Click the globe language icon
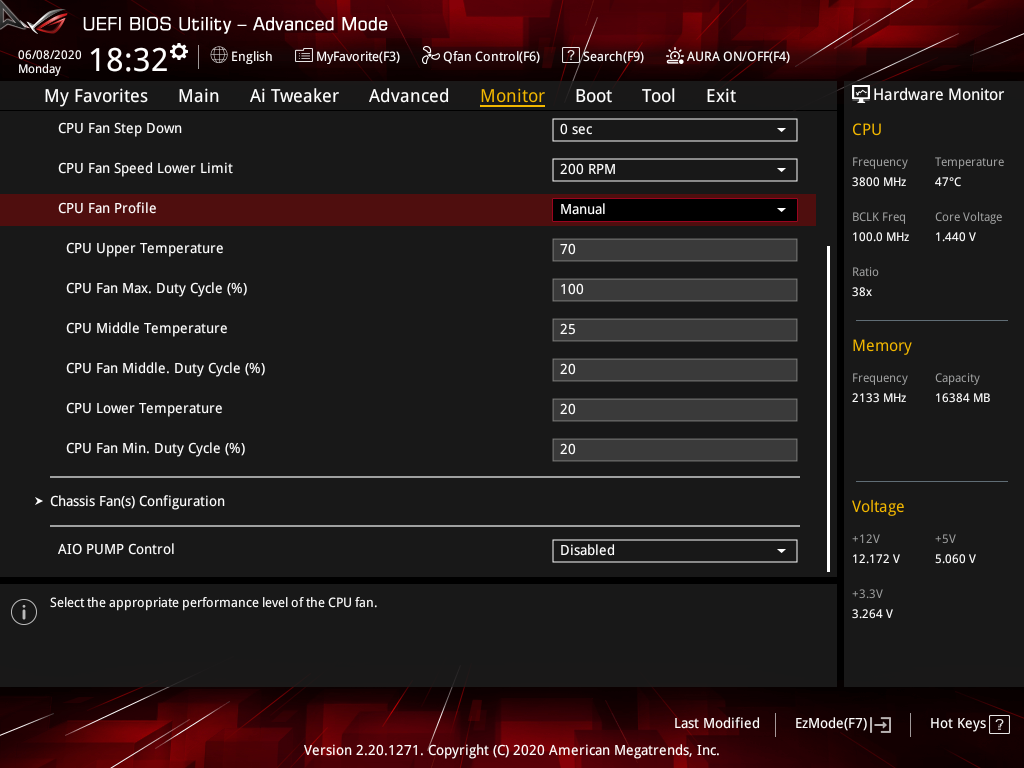 [x=219, y=55]
